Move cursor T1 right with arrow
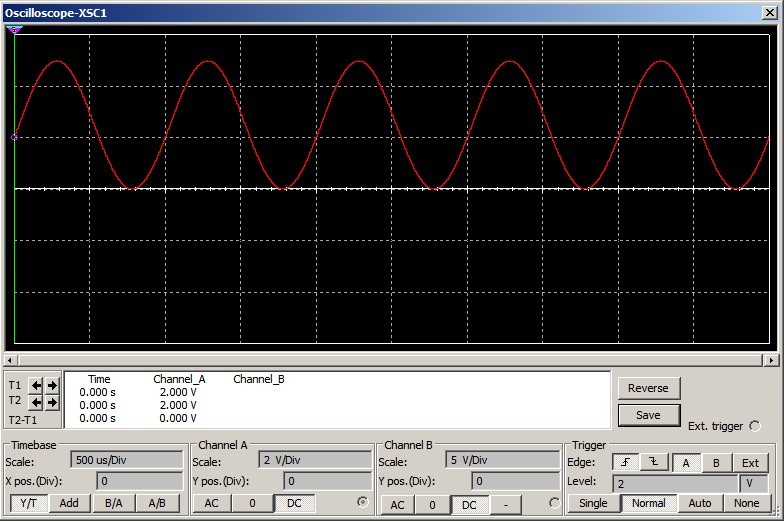 52,385
